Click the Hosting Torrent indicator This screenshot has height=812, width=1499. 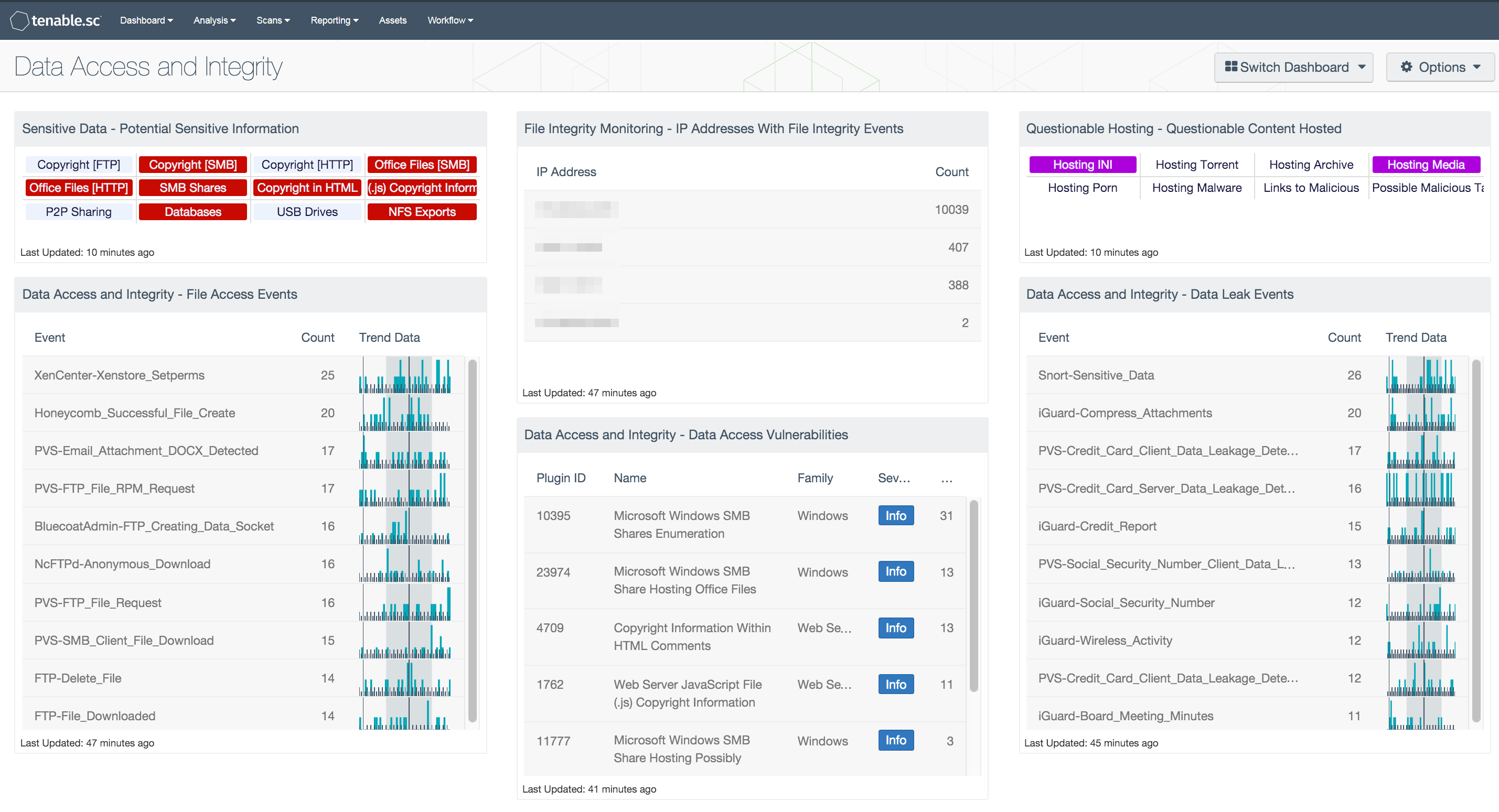1196,165
